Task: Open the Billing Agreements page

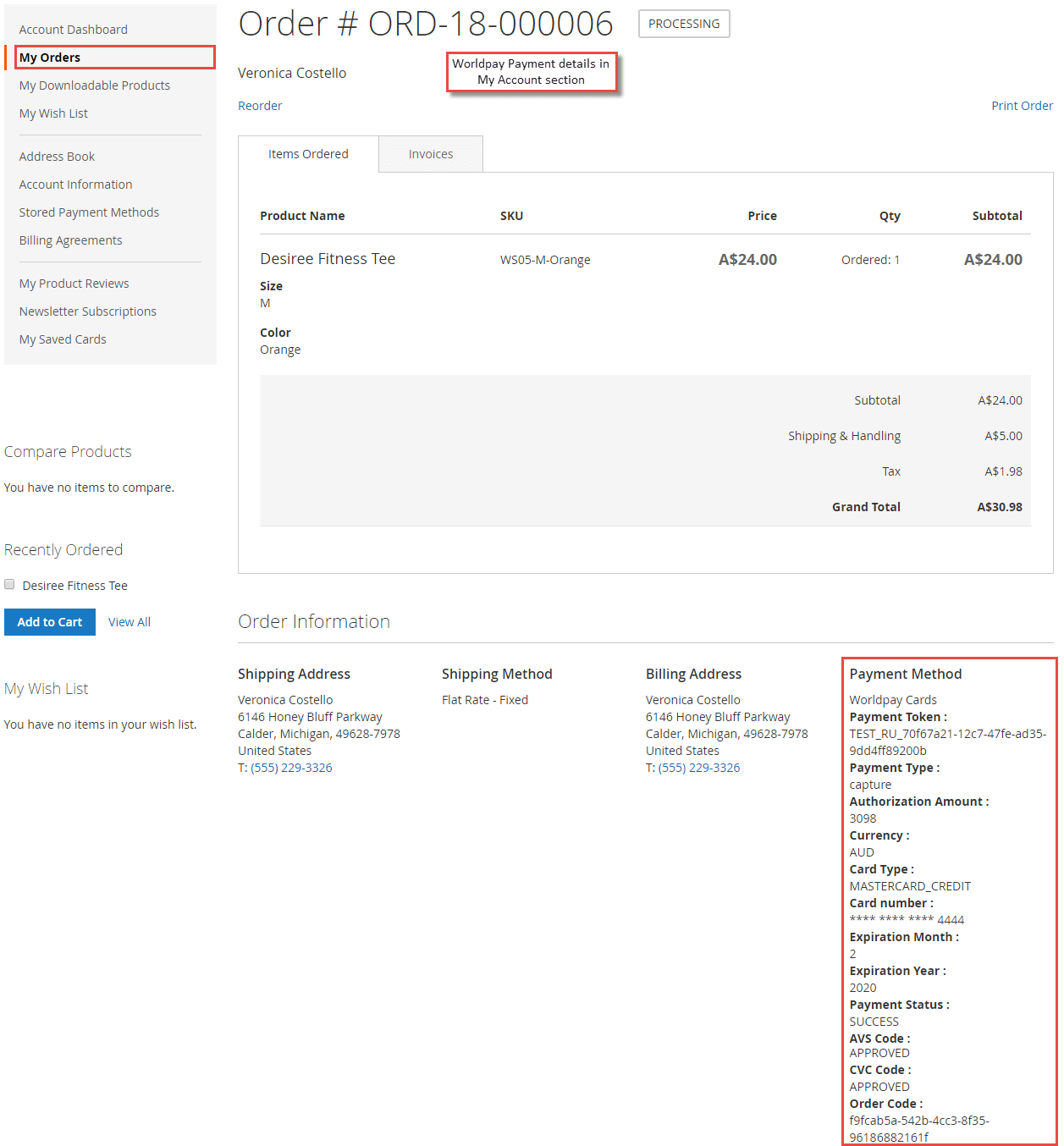Action: (70, 240)
